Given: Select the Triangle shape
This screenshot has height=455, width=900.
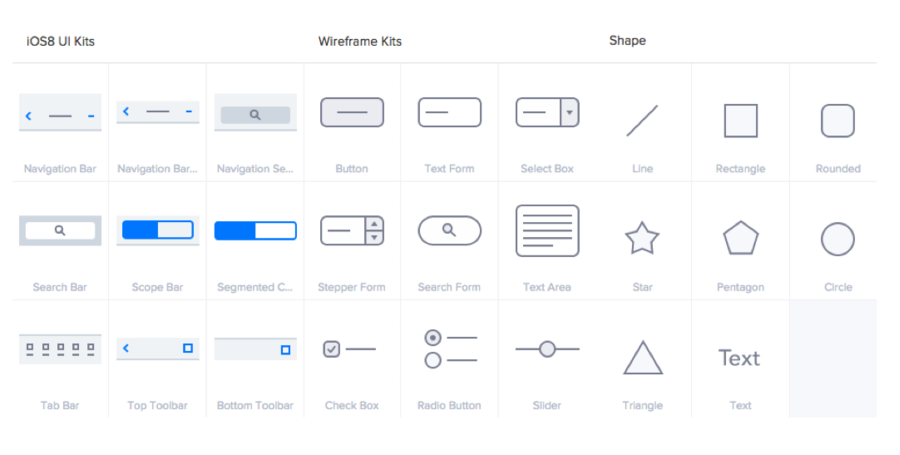Looking at the screenshot, I should pyautogui.click(x=643, y=359).
